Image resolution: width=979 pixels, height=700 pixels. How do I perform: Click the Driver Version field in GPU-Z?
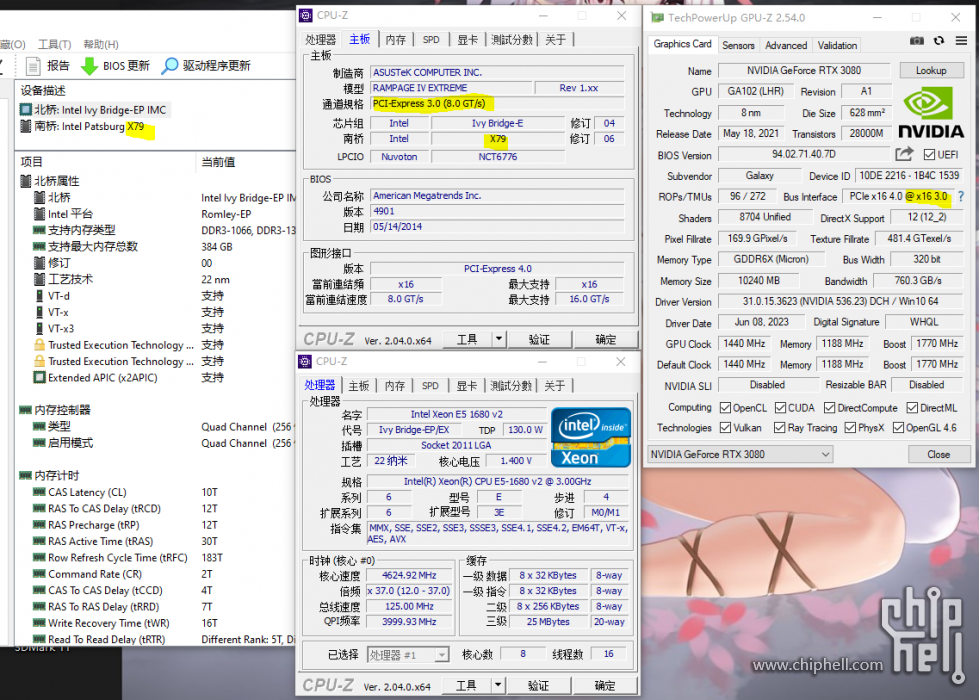840,301
